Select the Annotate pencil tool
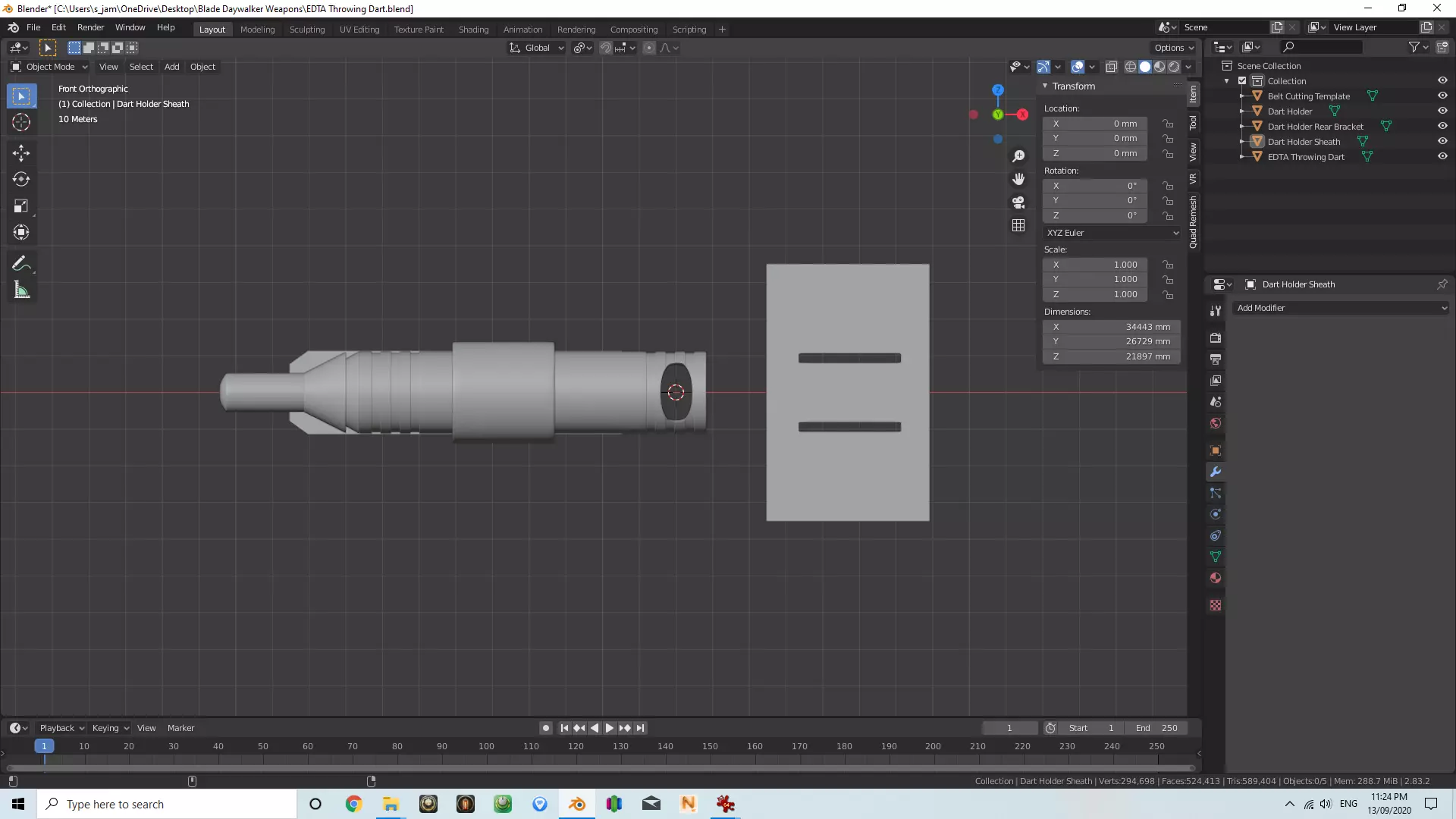The height and width of the screenshot is (819, 1456). pos(21,263)
